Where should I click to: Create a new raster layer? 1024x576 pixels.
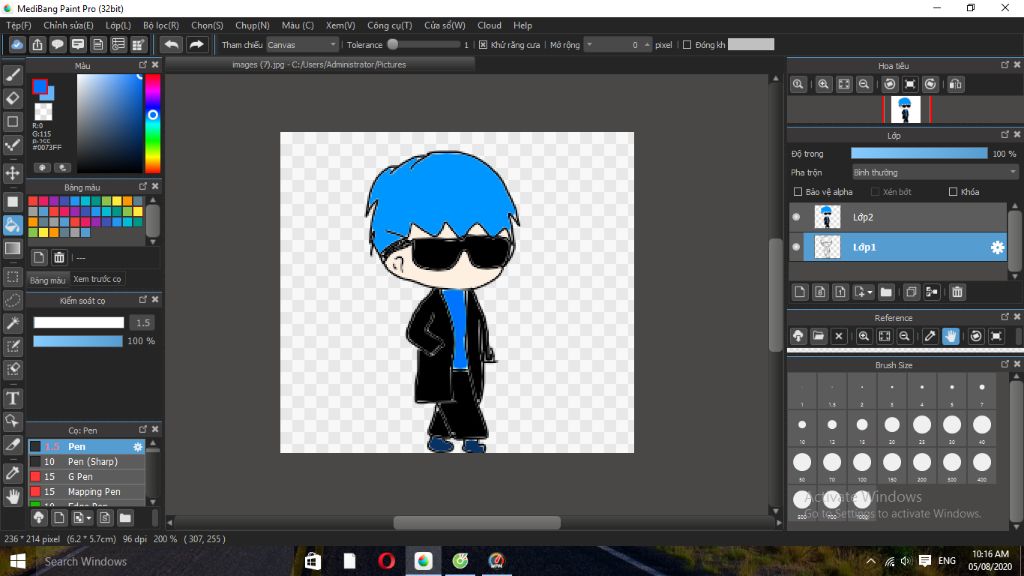799,292
